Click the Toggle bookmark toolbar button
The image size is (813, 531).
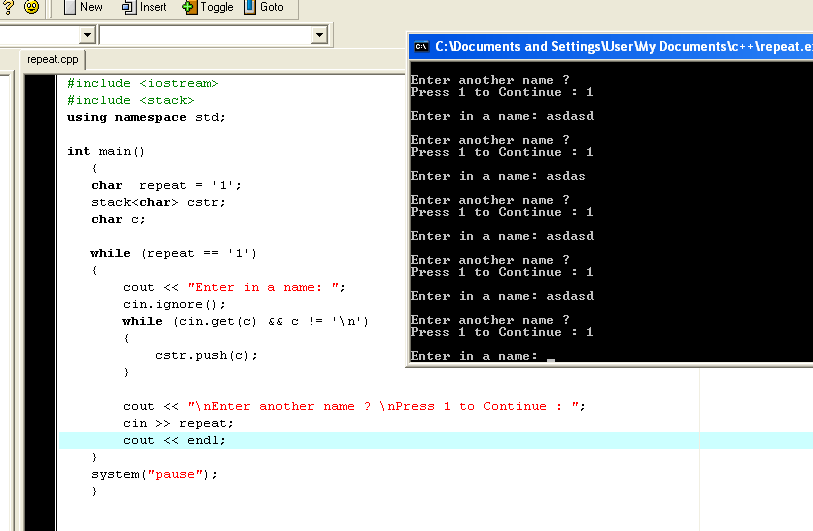pyautogui.click(x=208, y=7)
